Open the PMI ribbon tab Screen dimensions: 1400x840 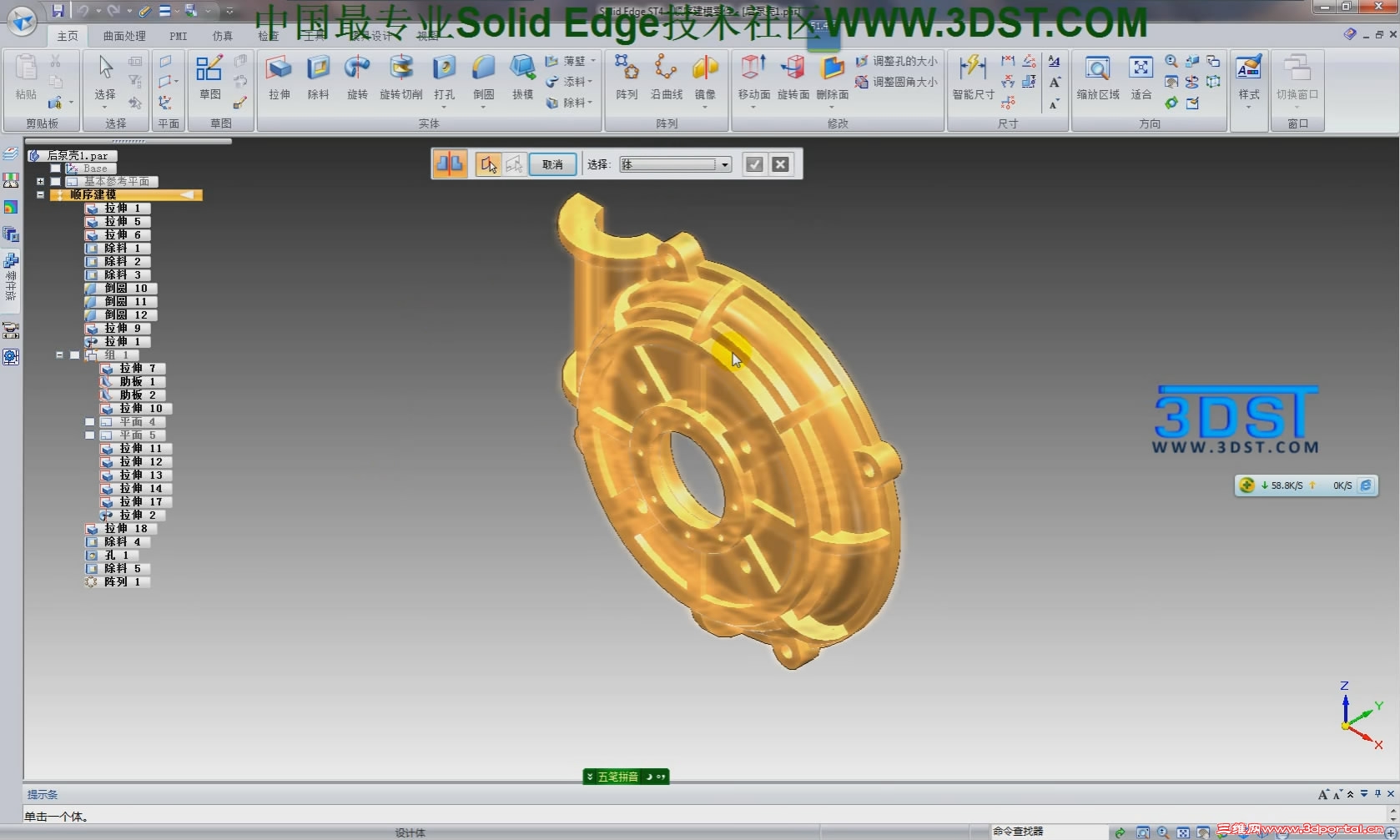point(177,36)
